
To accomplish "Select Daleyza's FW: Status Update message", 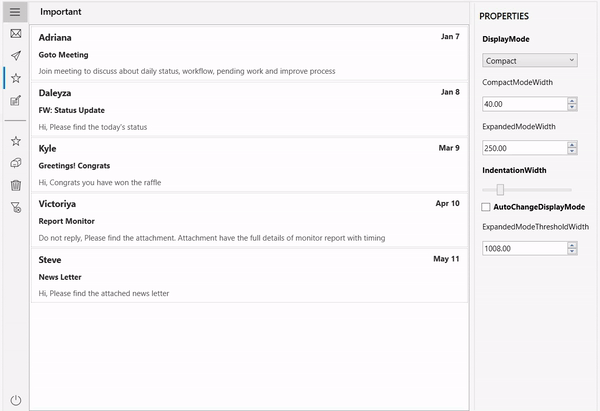I will click(x=248, y=109).
